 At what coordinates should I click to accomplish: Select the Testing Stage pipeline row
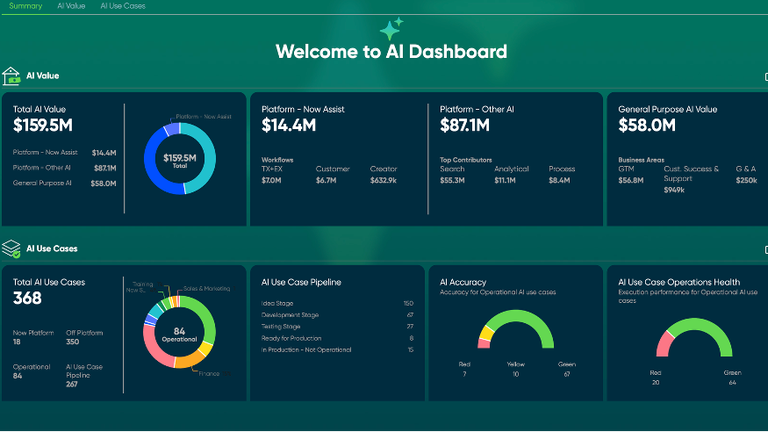tap(337, 327)
